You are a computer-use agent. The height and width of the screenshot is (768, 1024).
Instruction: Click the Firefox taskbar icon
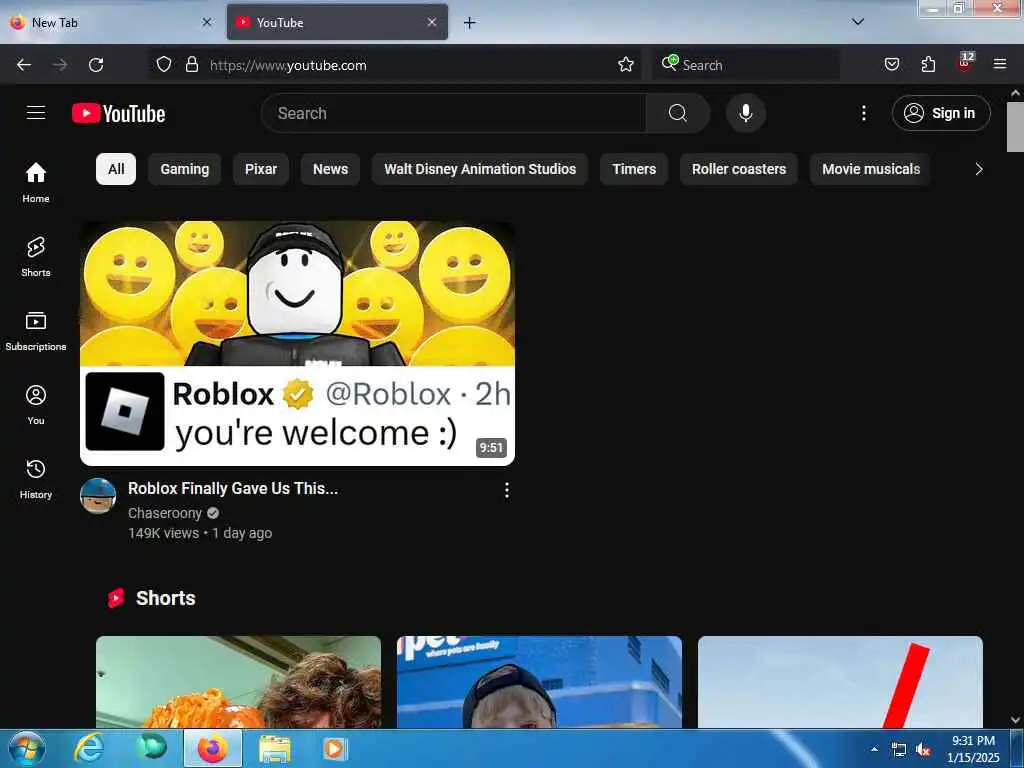point(213,749)
